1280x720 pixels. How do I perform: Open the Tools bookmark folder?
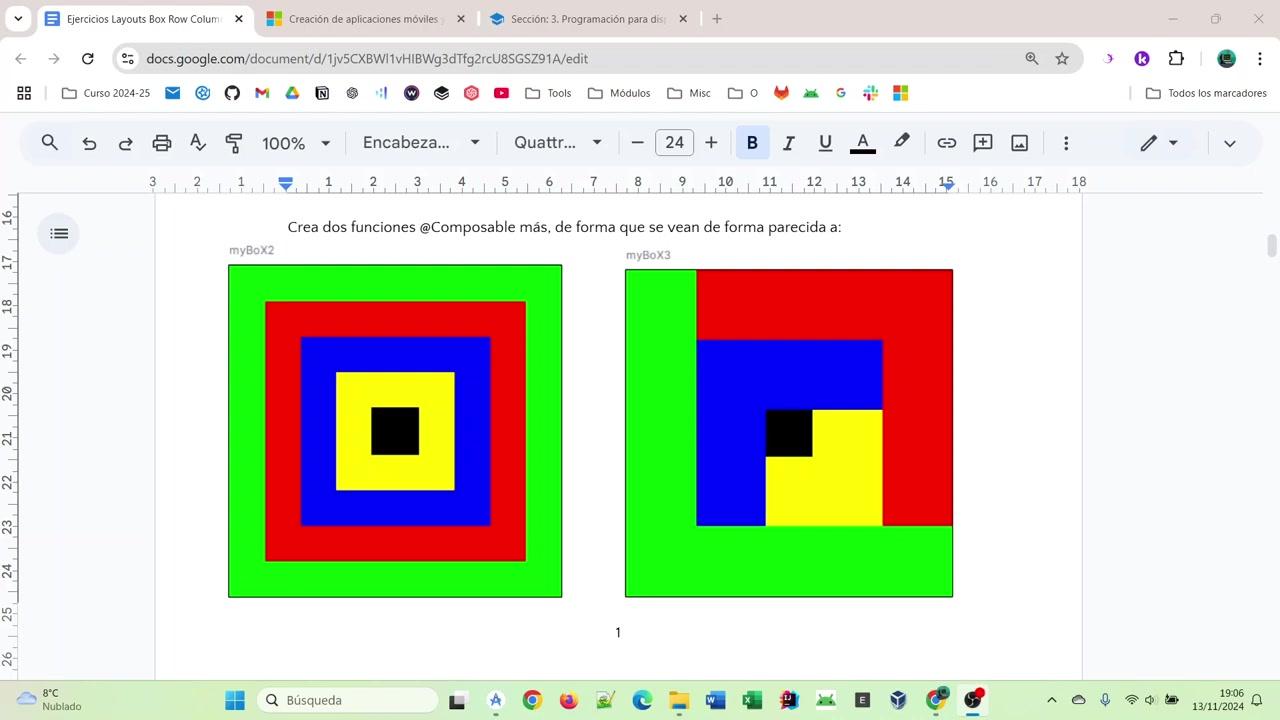coord(548,93)
